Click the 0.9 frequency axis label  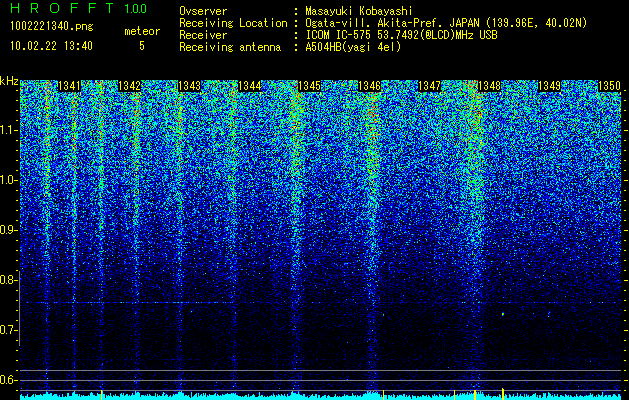tap(9, 230)
